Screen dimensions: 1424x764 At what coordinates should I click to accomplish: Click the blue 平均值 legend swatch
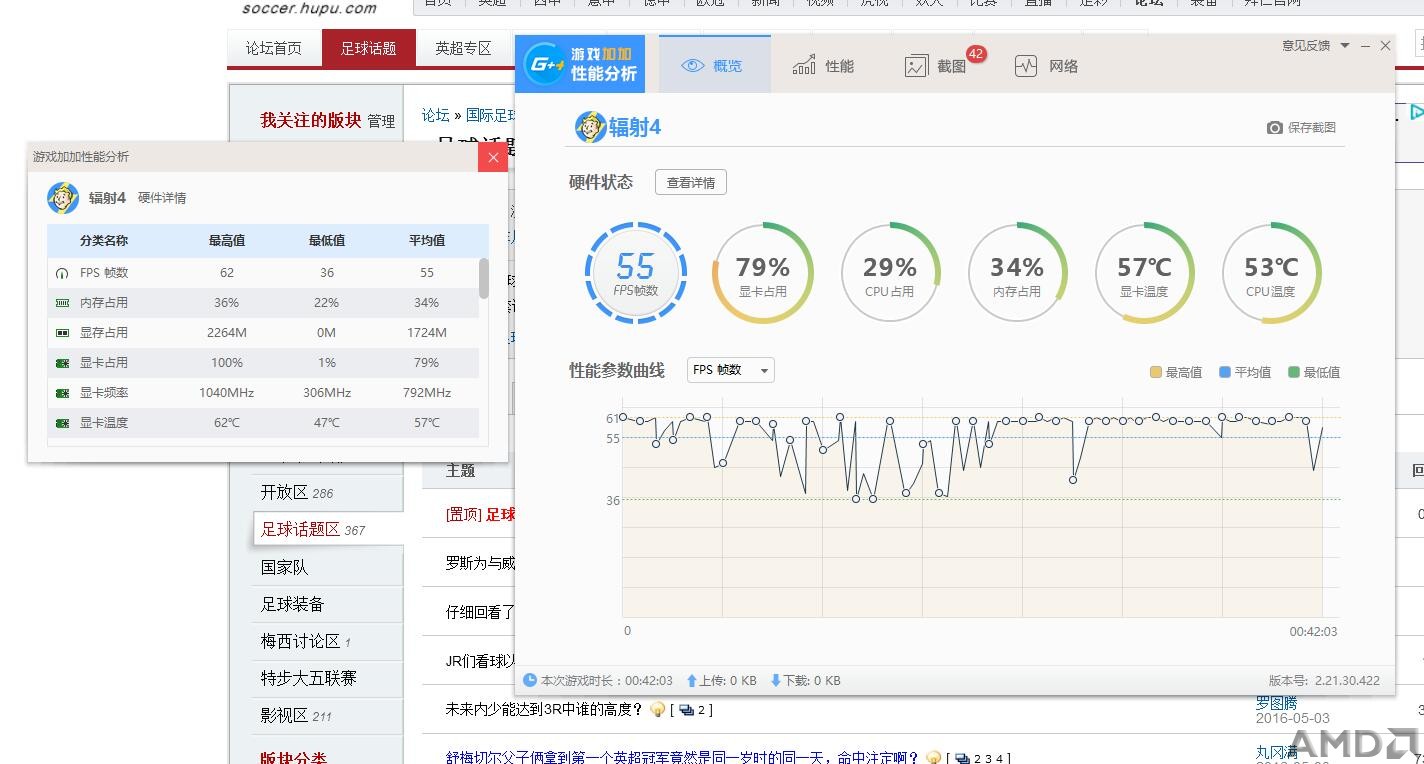point(1225,372)
